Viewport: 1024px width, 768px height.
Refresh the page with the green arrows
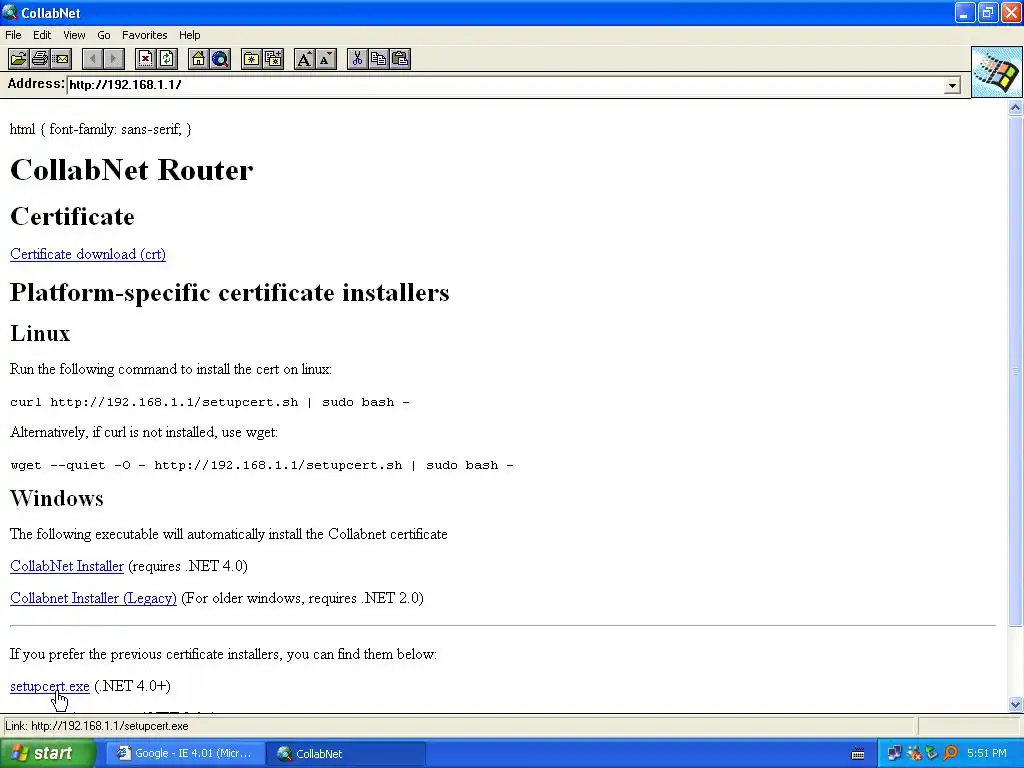point(167,59)
